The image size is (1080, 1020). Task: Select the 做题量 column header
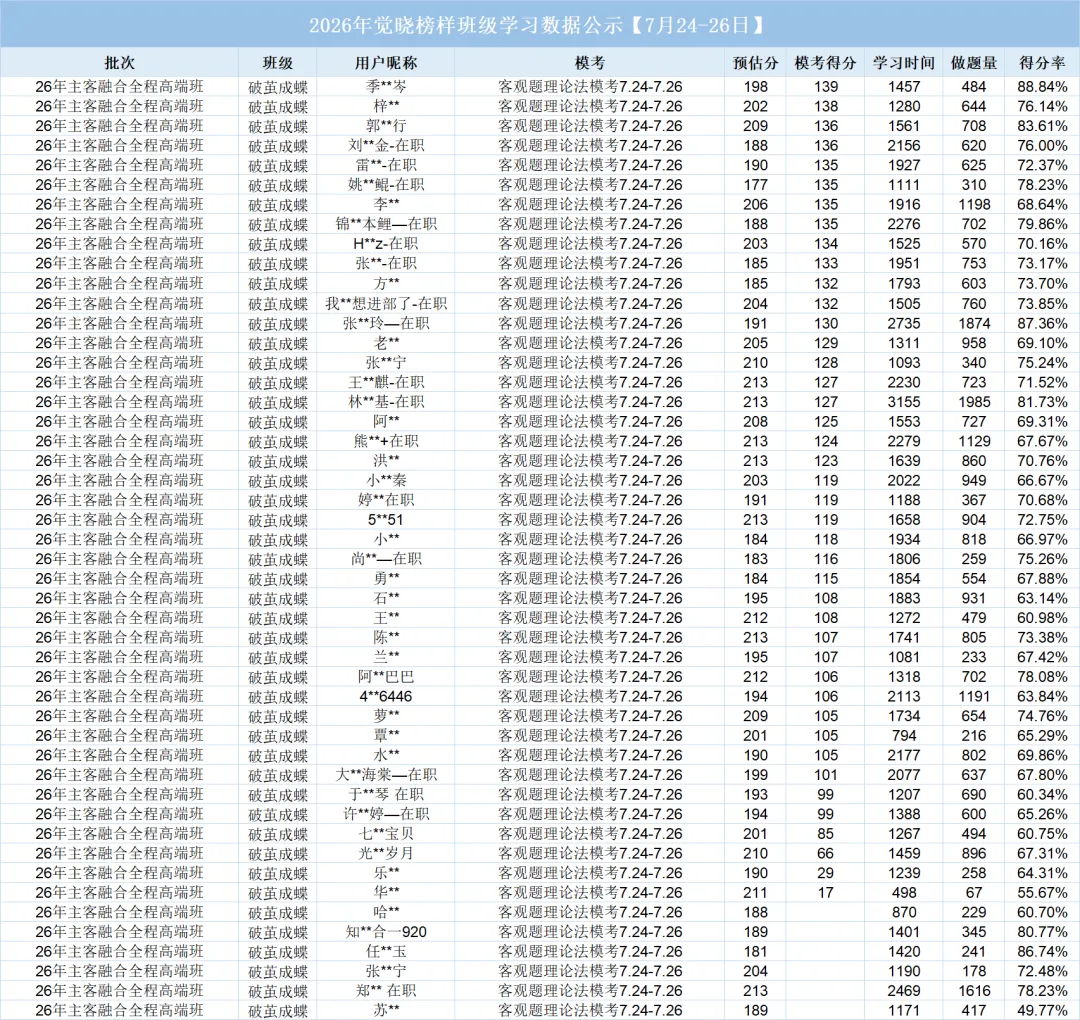974,63
